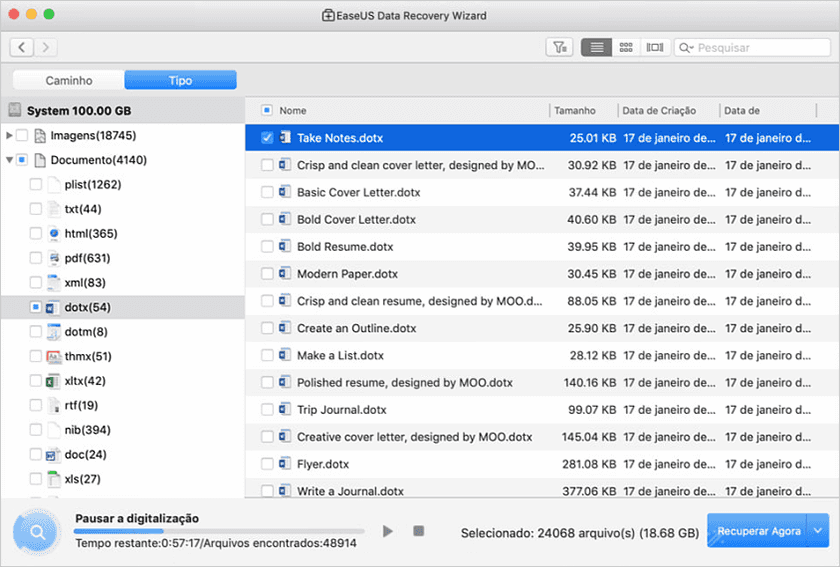Expand the Imagens(18745) category
Screen dimensions: 840x567
coord(9,136)
